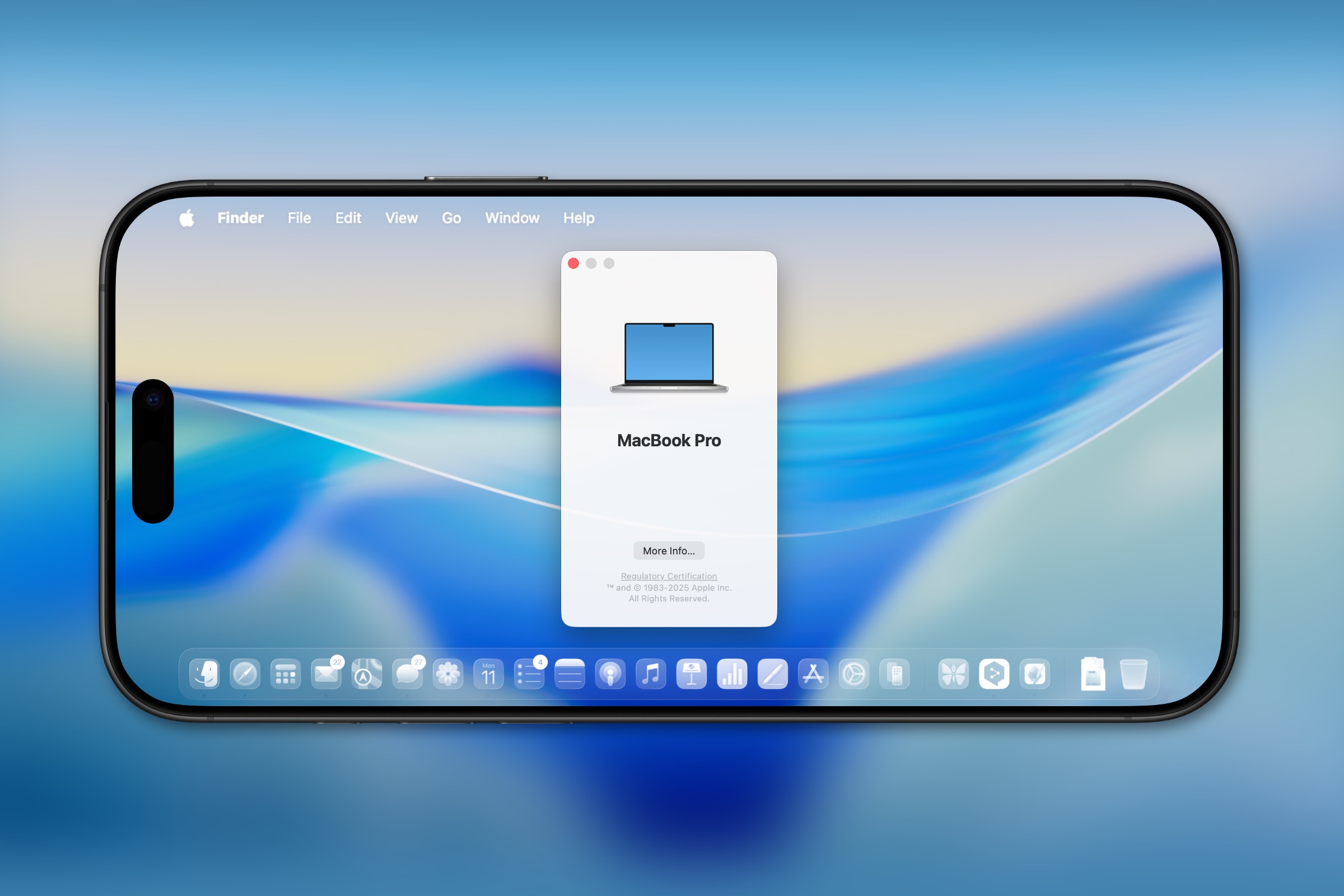This screenshot has width=1344, height=896.
Task: Launch the Podcasts app
Action: coord(610,674)
